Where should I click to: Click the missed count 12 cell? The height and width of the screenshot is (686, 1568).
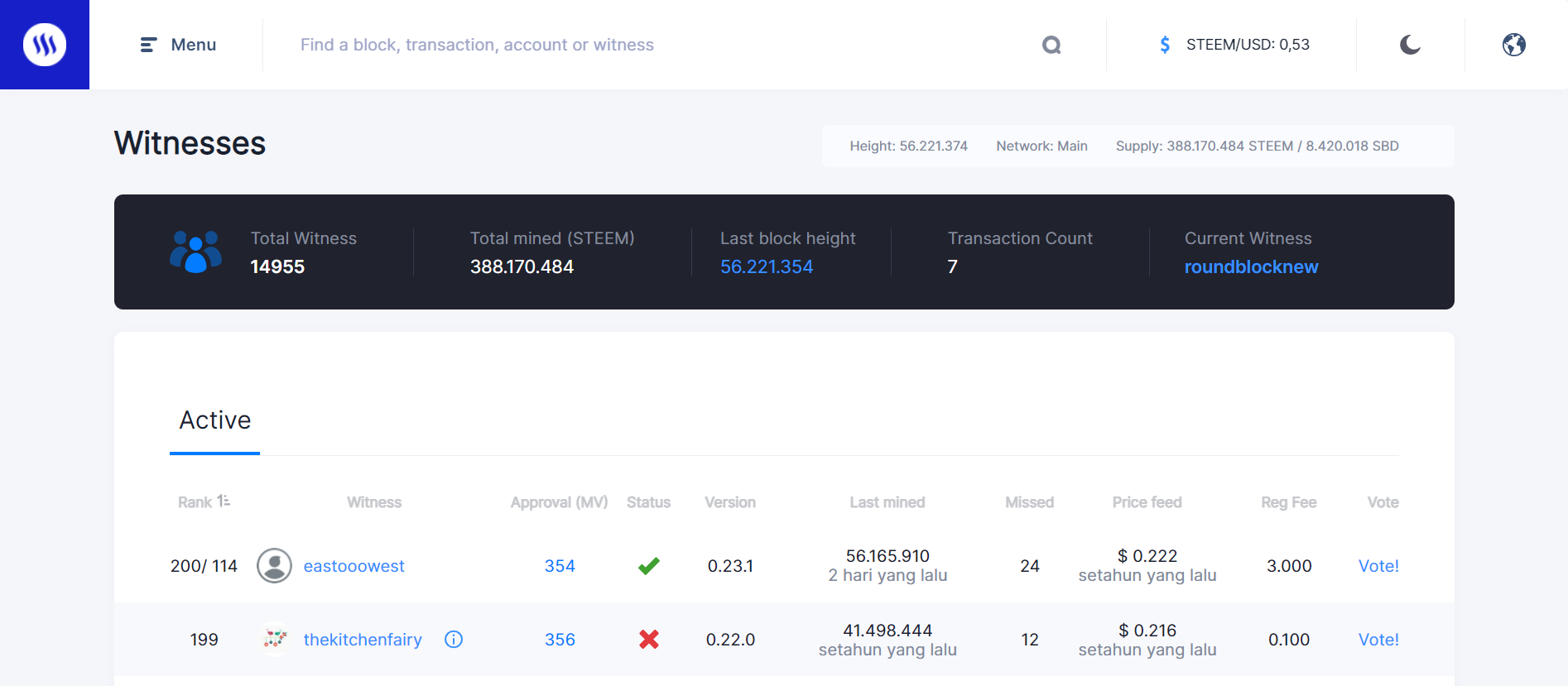[1030, 640]
